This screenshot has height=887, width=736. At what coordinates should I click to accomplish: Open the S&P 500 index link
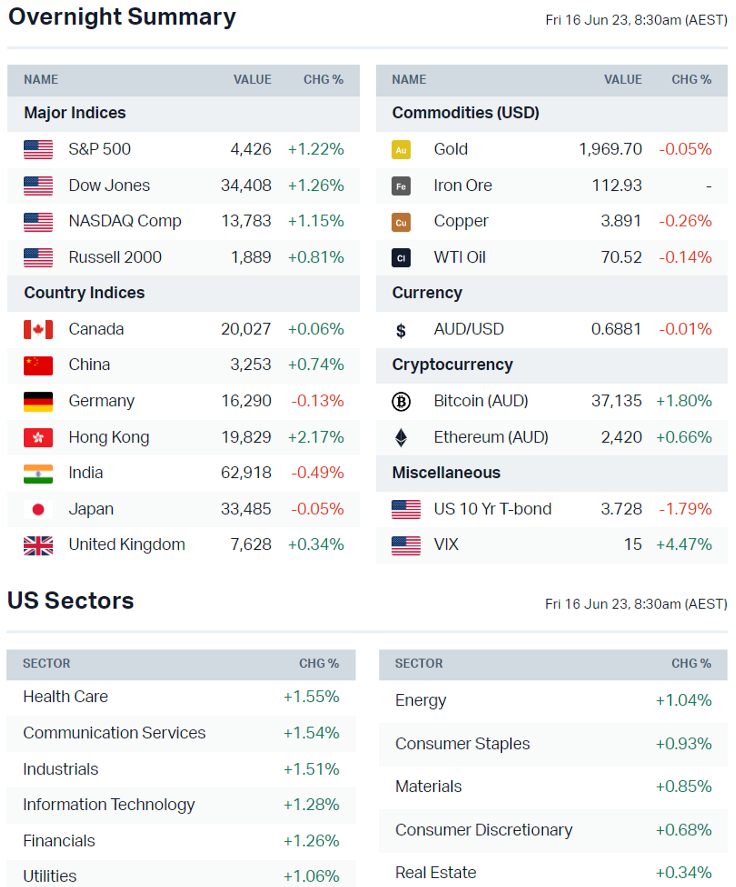point(99,150)
